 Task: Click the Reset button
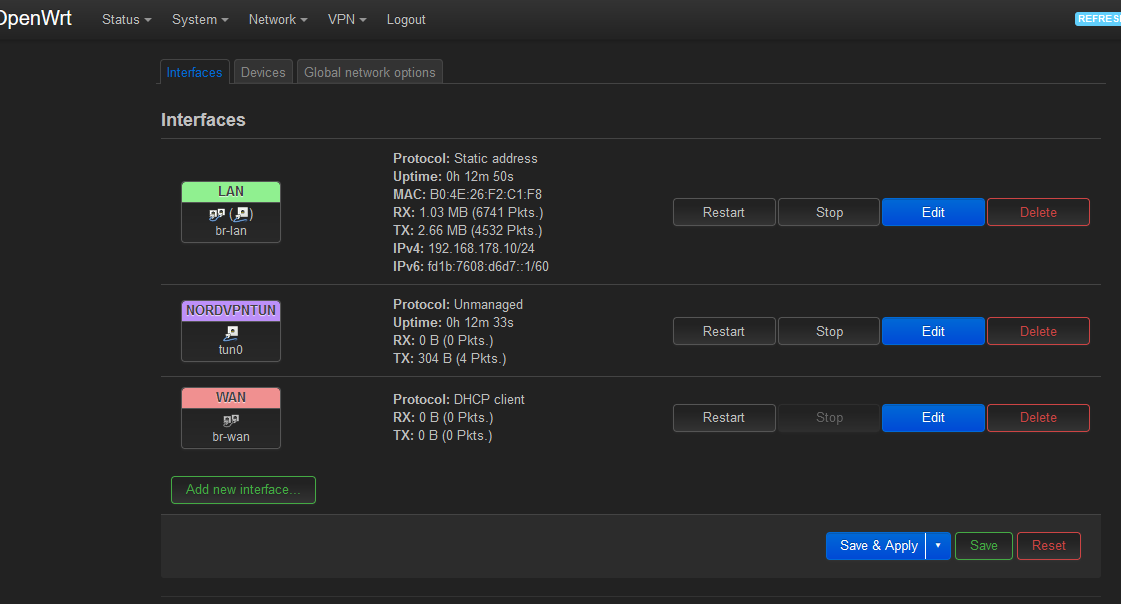point(1049,545)
